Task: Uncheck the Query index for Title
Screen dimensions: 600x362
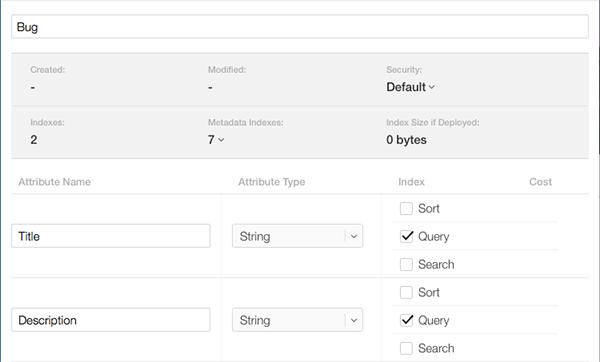Action: click(x=406, y=236)
